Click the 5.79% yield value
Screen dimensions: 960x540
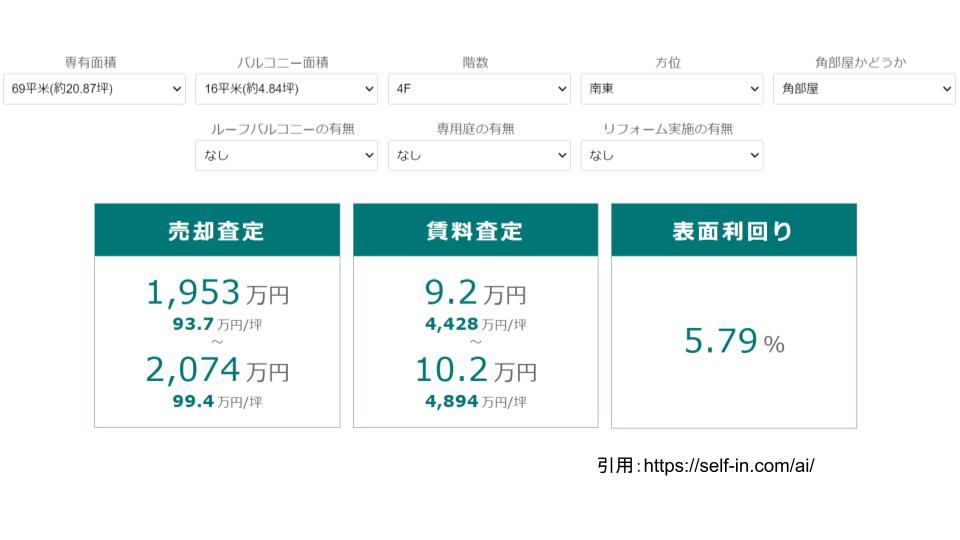pyautogui.click(x=733, y=342)
